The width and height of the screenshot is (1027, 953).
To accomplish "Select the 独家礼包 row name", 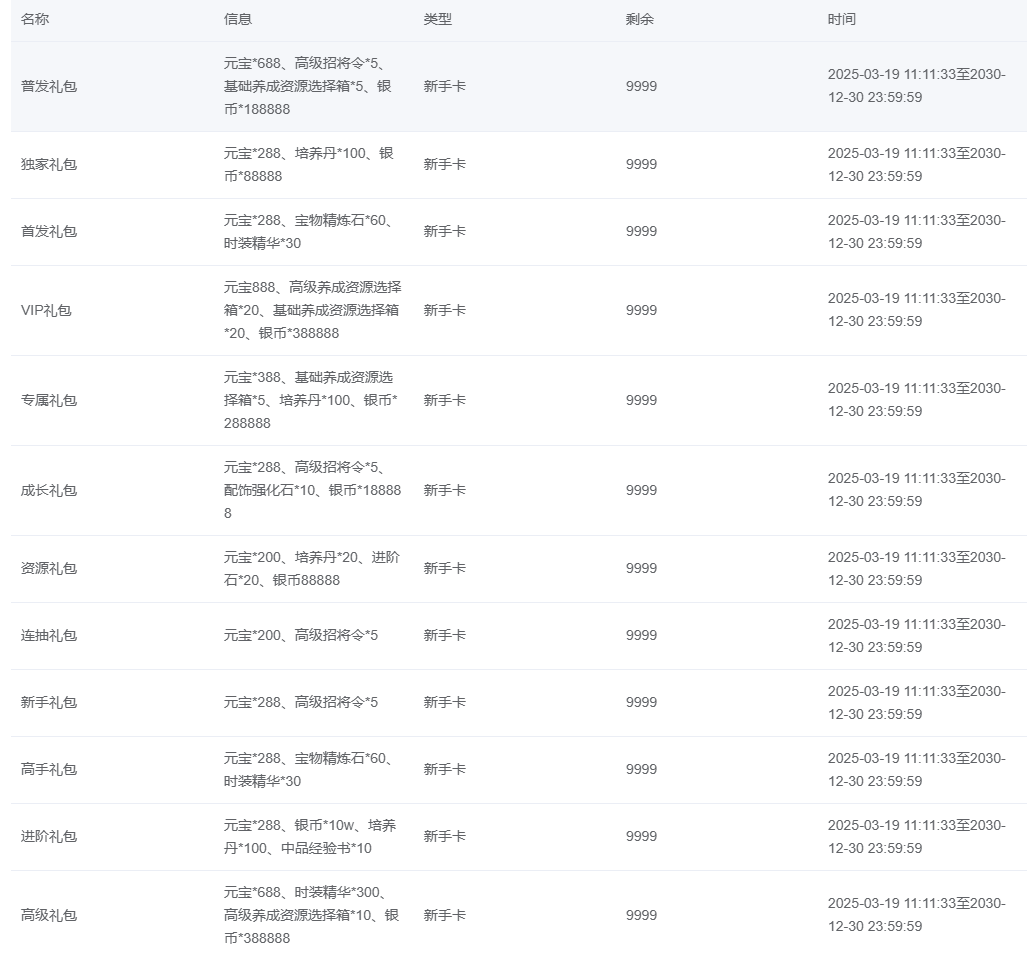I will (x=49, y=164).
